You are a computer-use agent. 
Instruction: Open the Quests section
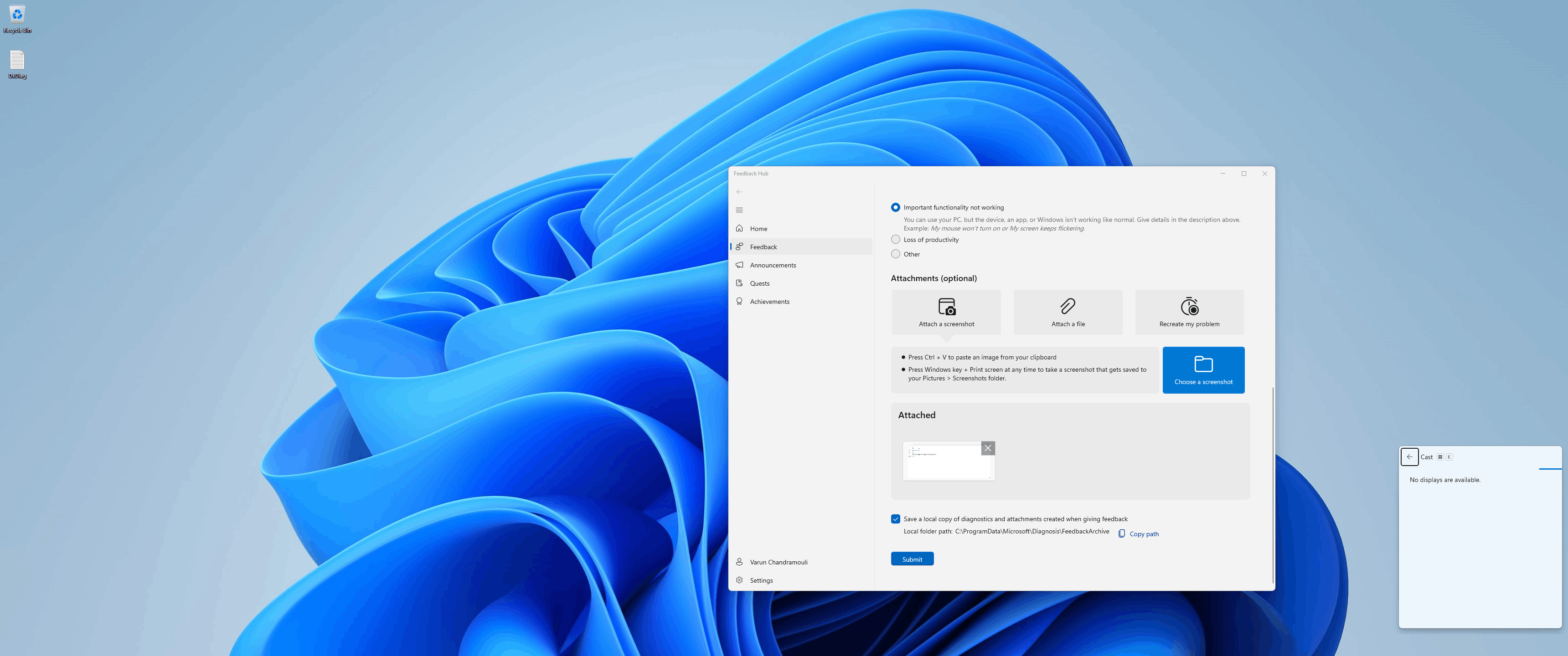click(x=759, y=283)
